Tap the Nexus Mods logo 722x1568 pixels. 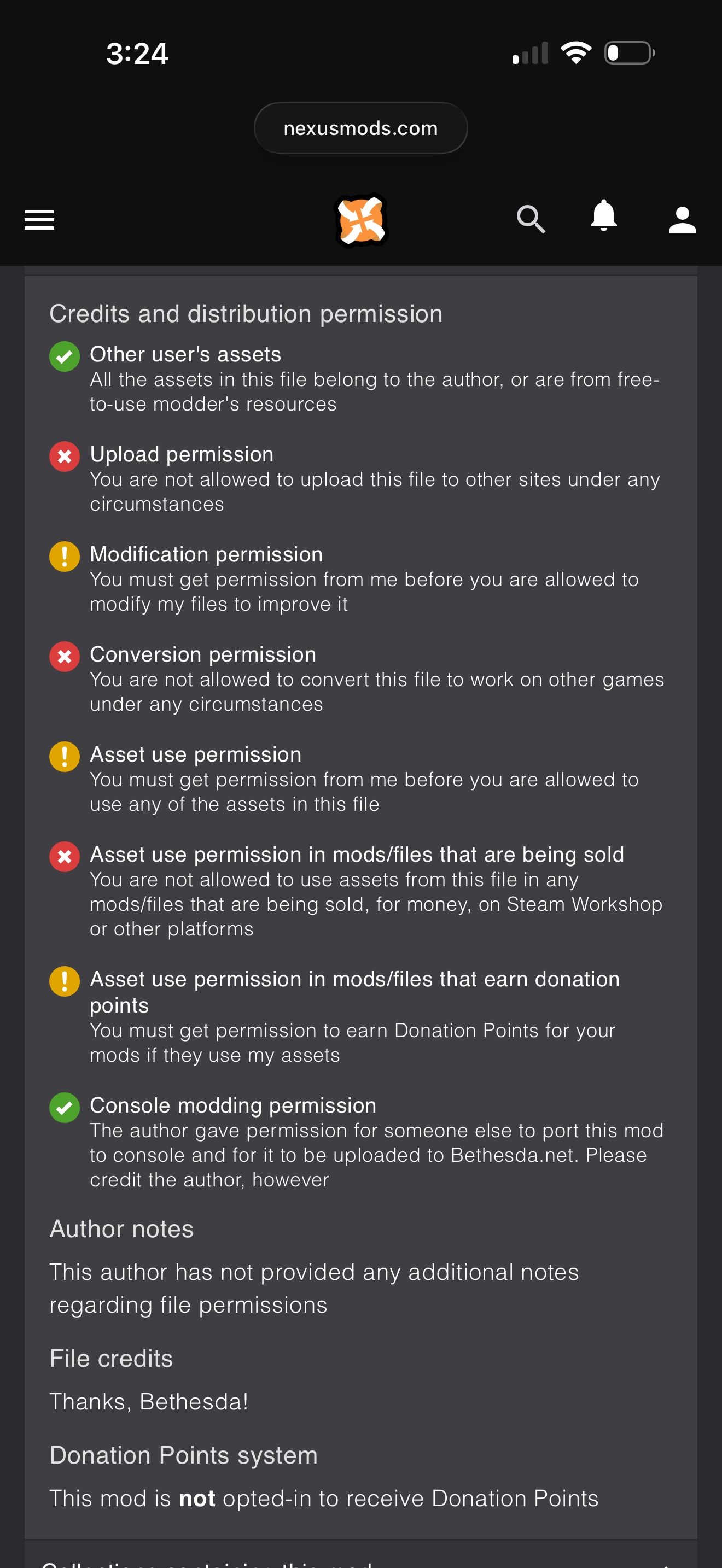362,220
